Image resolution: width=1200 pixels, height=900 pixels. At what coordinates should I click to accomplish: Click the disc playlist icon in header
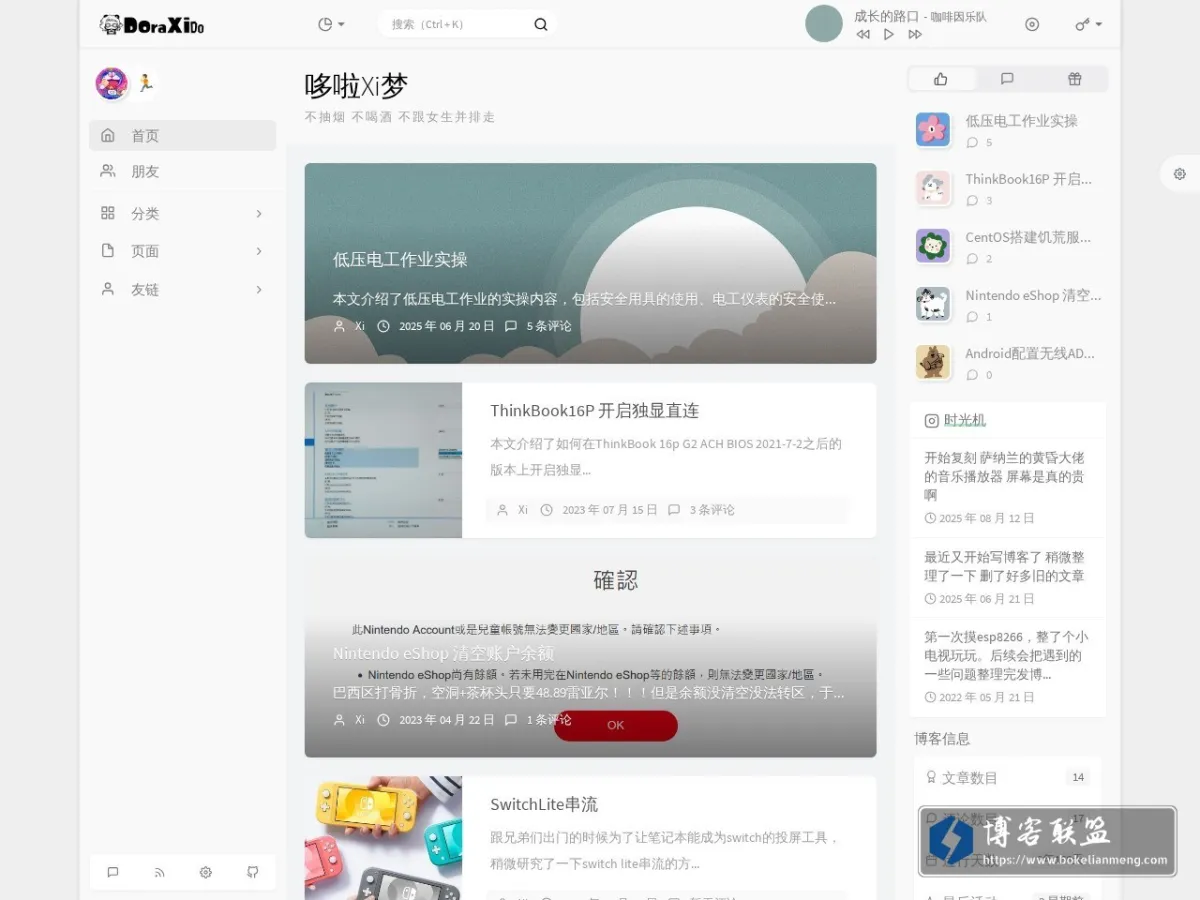coord(1032,24)
